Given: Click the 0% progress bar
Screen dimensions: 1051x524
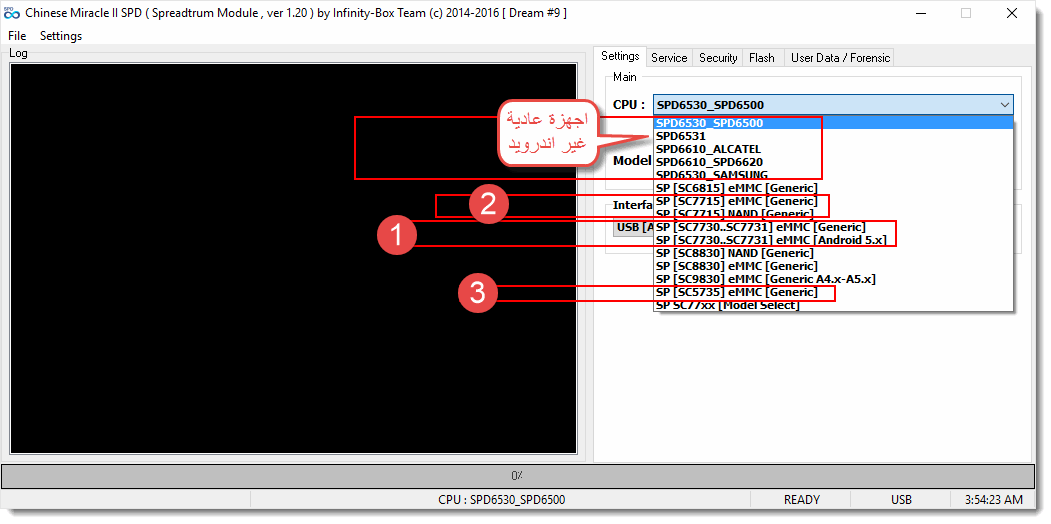Looking at the screenshot, I should 517,476.
